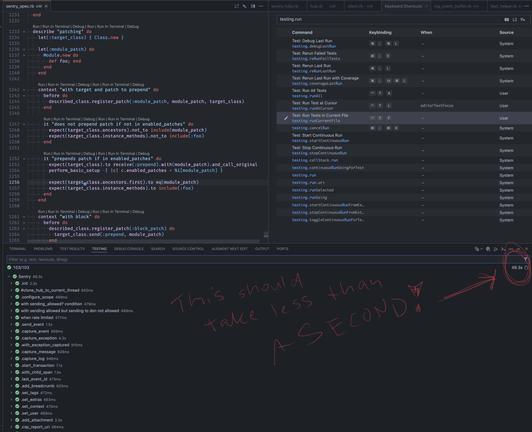532x432 pixels.
Task: Click the editorTextFocus when-clause cell
Action: (437, 106)
